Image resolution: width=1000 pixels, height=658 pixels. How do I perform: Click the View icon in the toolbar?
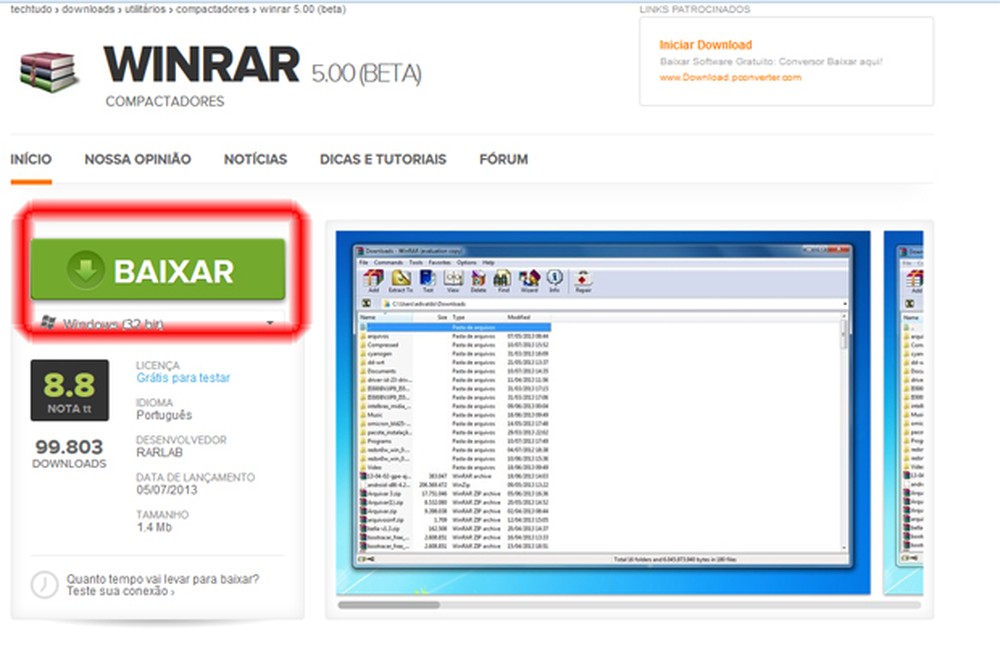click(x=453, y=277)
